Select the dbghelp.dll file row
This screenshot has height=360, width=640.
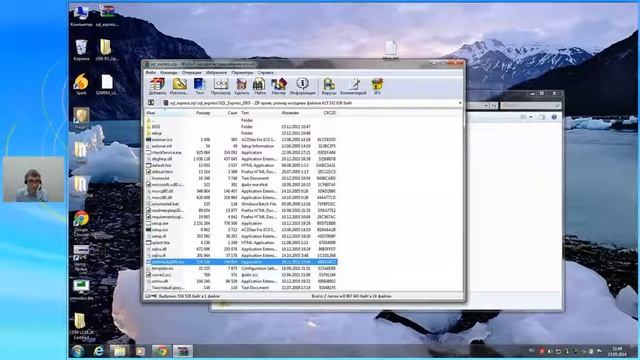[x=241, y=159]
